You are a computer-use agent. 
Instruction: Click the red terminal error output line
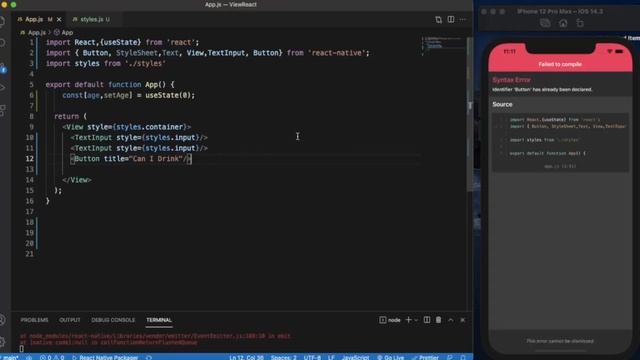click(x=155, y=336)
